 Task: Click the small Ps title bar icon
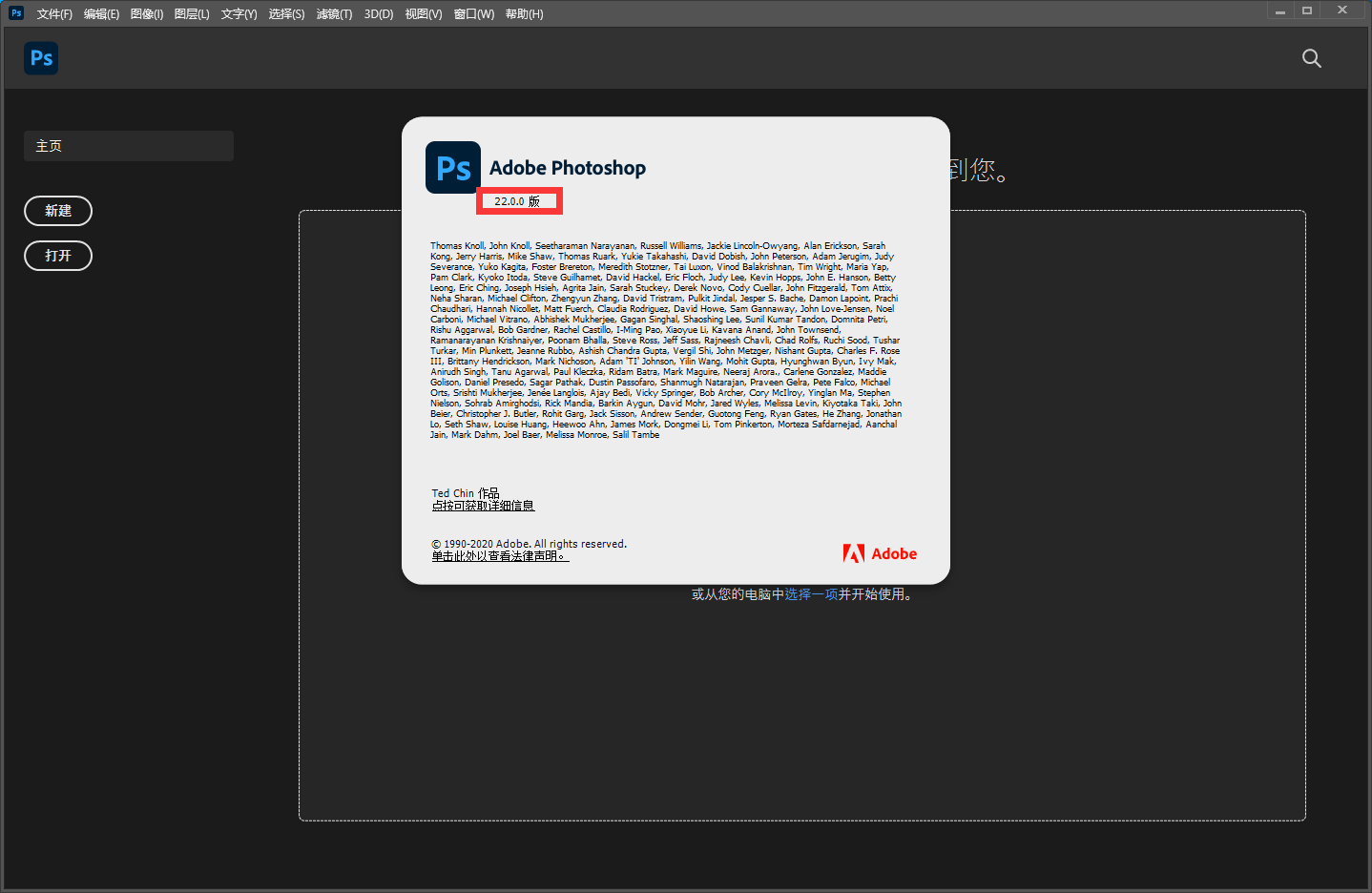tap(16, 13)
